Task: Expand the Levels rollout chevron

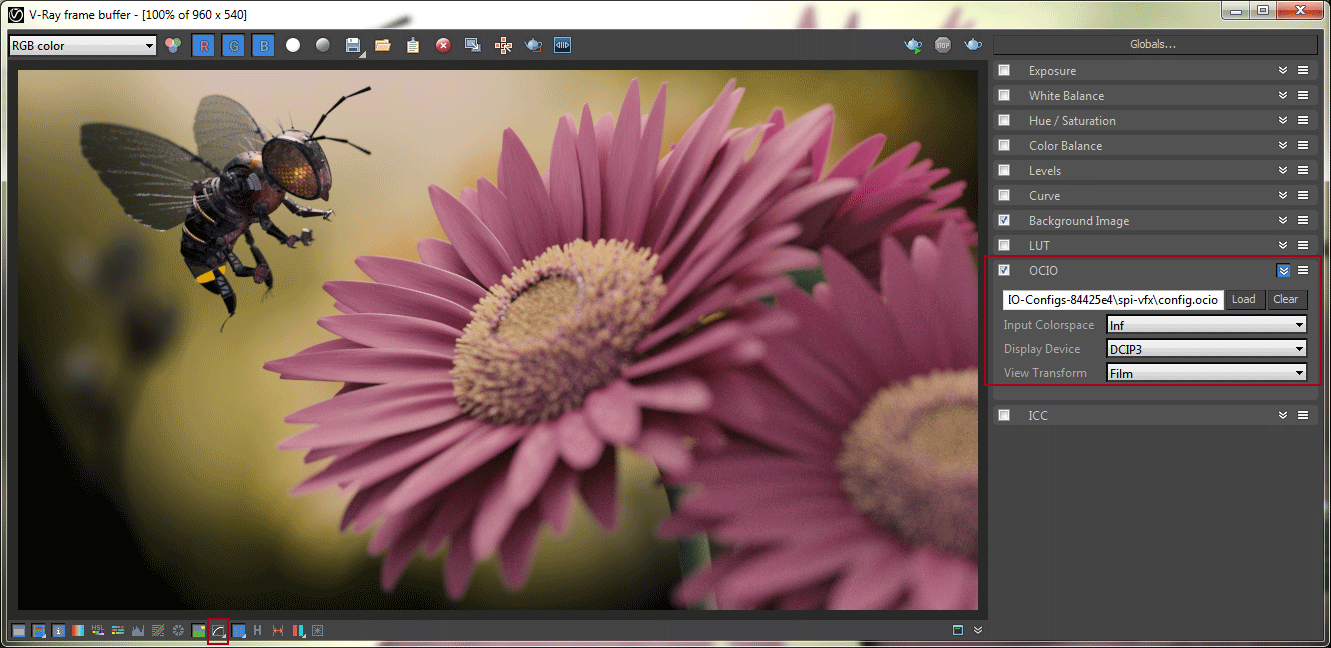Action: [1283, 170]
